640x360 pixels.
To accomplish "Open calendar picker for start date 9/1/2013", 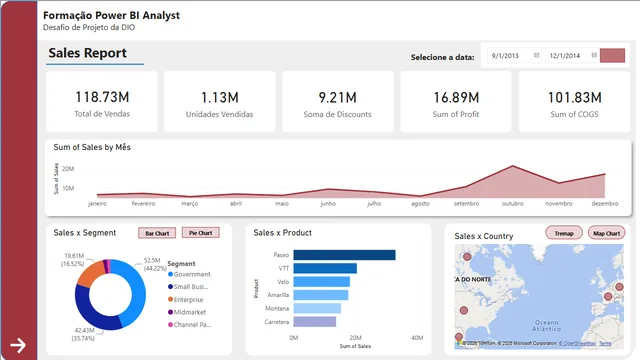I will point(536,55).
